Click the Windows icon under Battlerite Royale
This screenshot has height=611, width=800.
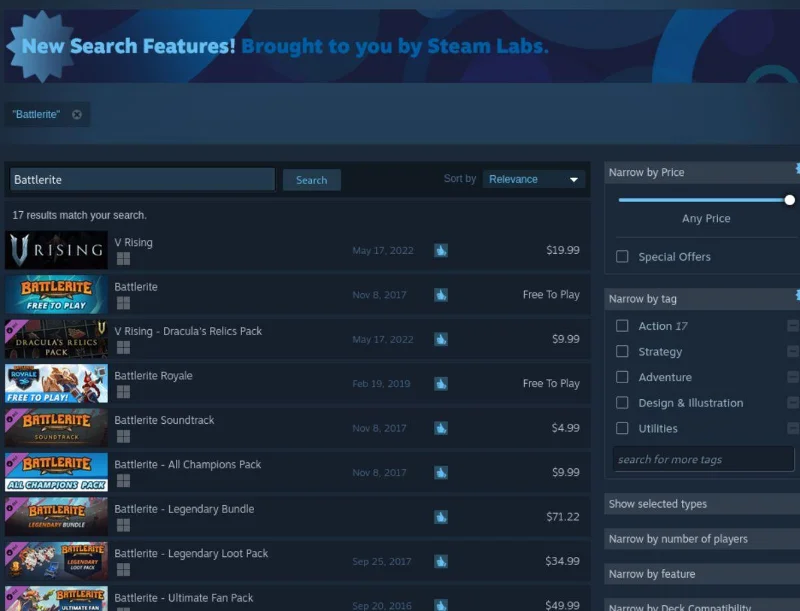coord(123,392)
